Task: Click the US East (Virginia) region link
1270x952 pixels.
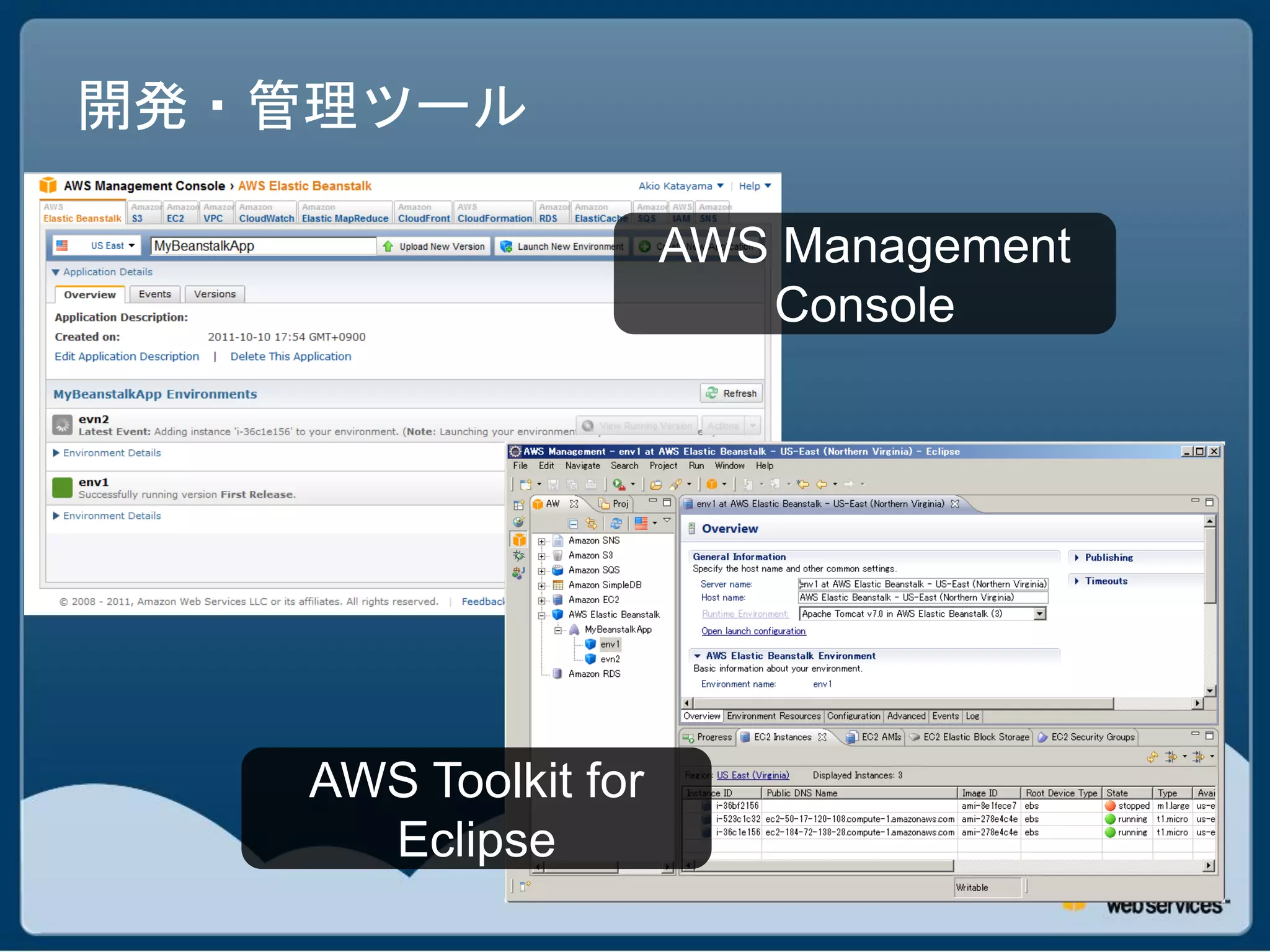Action: 753,775
